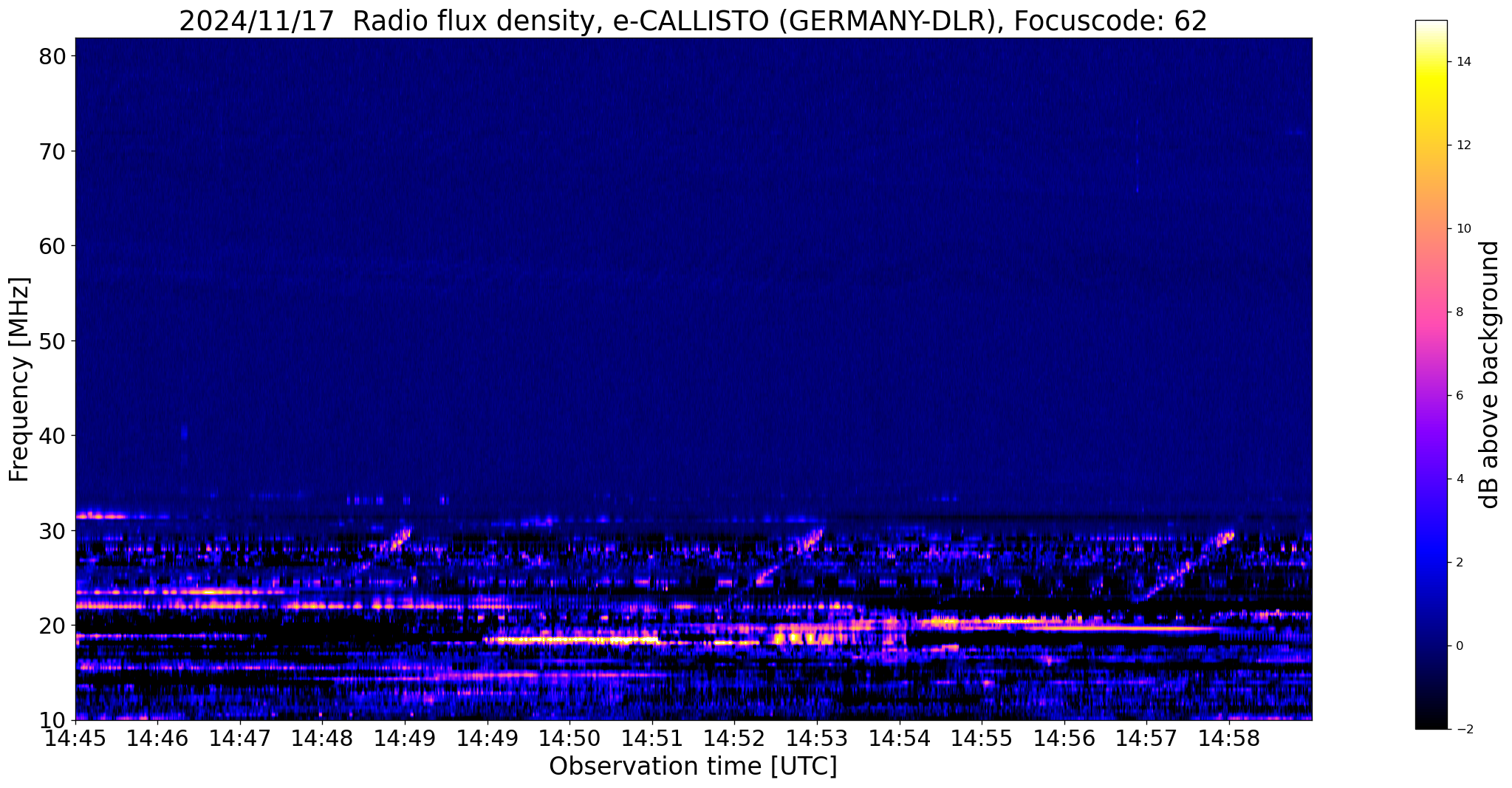The width and height of the screenshot is (1512, 788).
Task: Click the 30 tick on frequency axis
Action: (52, 531)
